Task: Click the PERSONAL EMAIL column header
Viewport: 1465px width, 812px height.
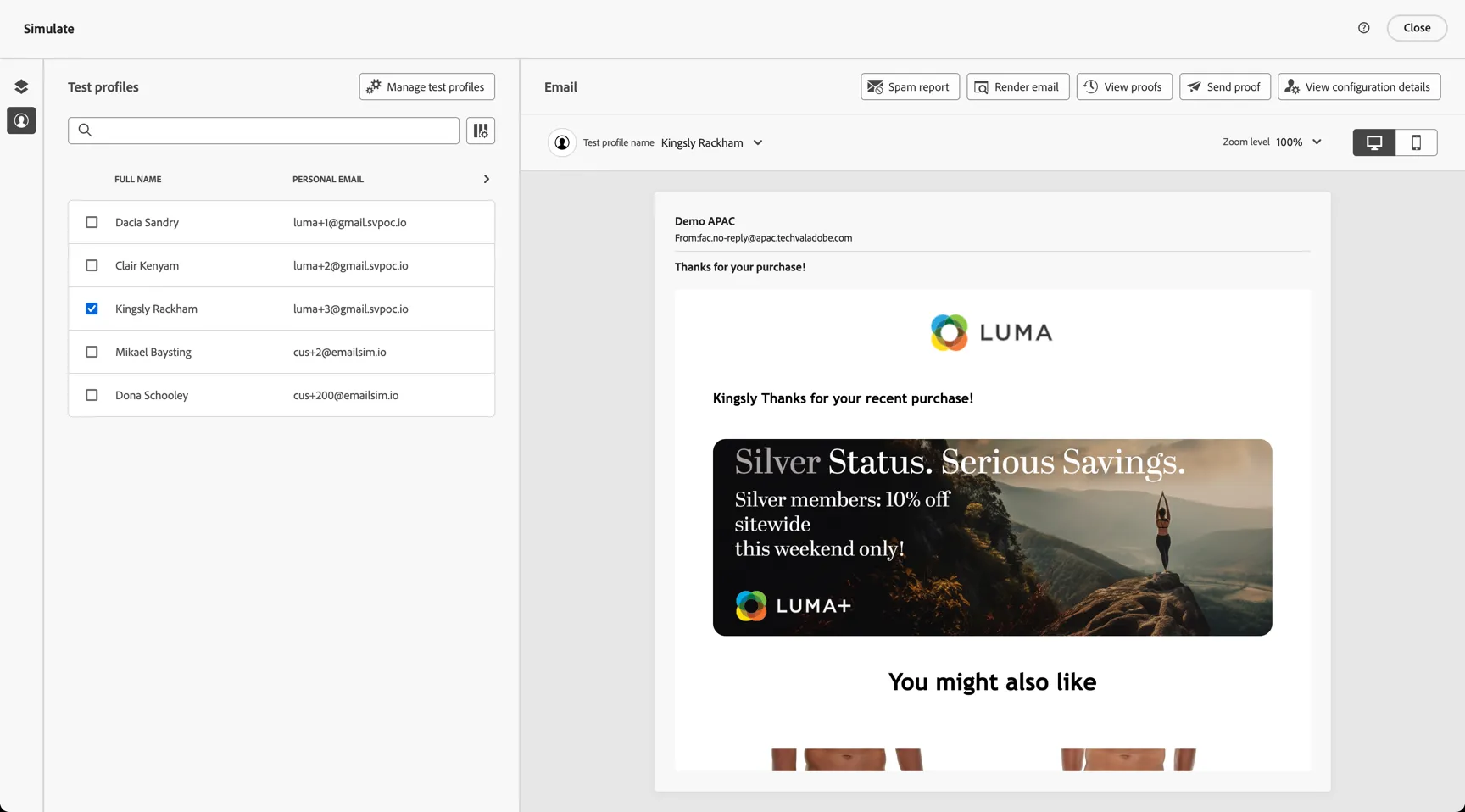Action: [328, 180]
